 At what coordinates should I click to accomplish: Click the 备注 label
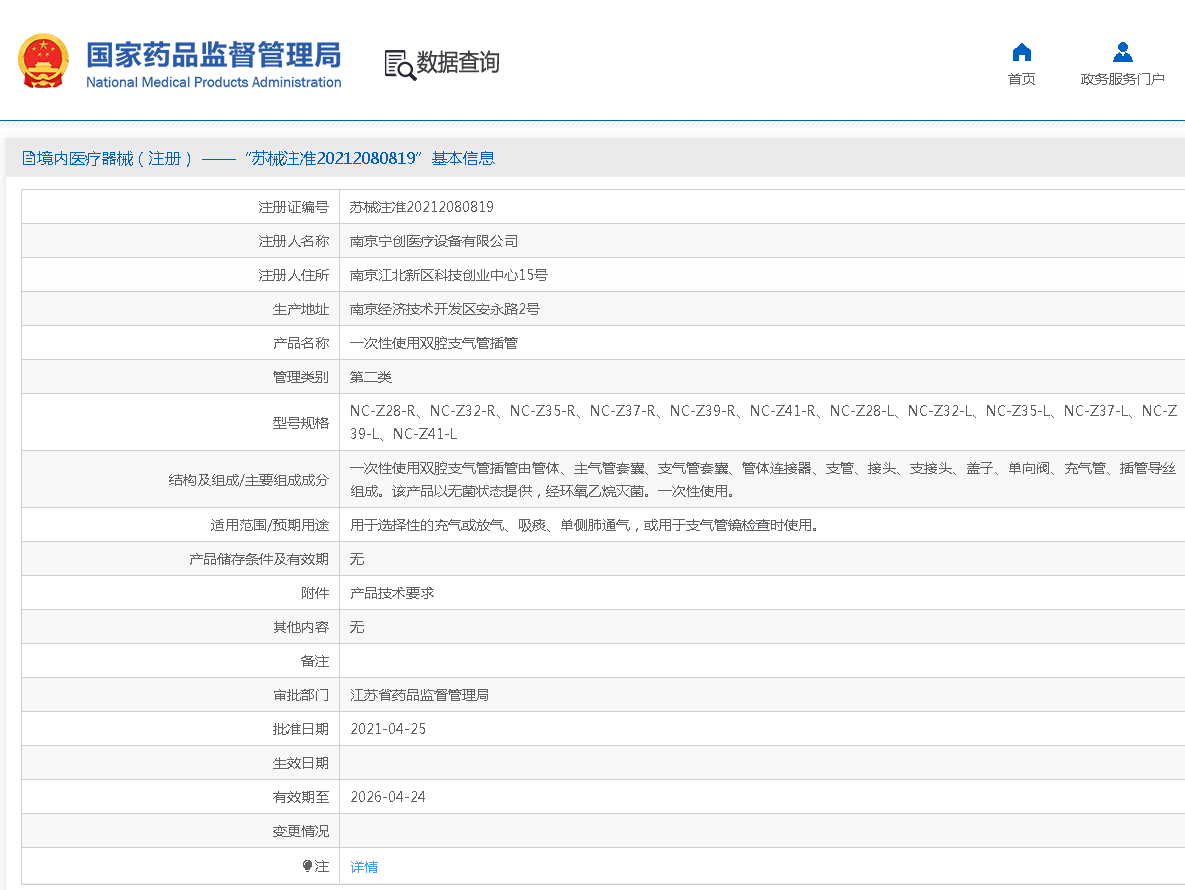tap(315, 661)
